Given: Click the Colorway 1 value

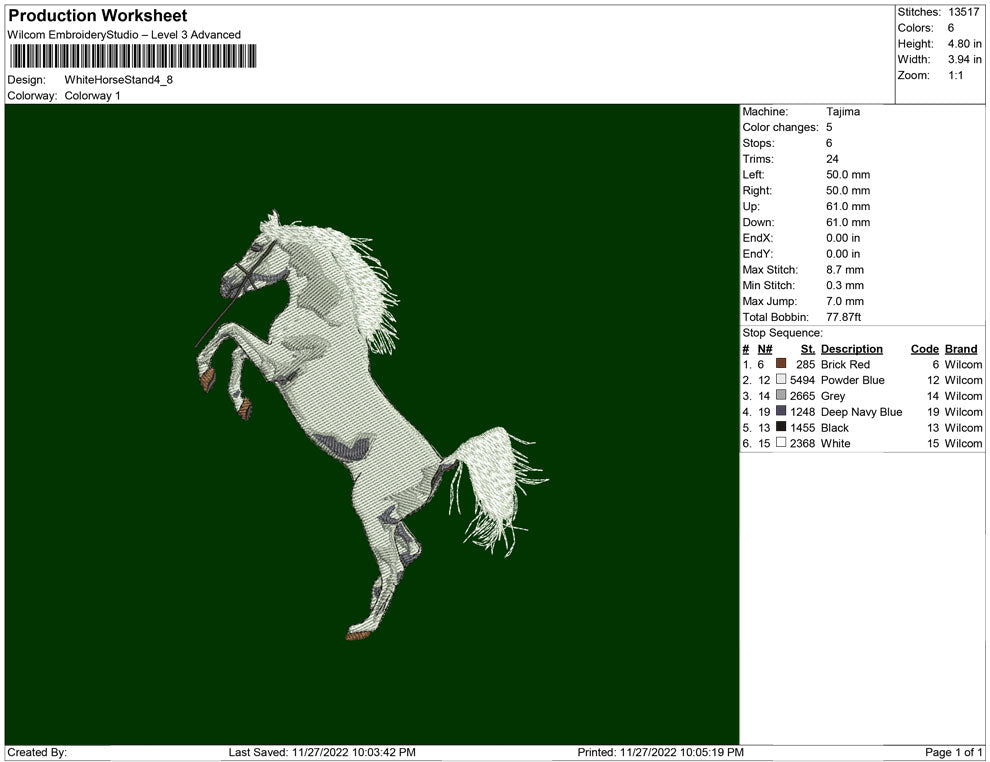Looking at the screenshot, I should [x=92, y=96].
